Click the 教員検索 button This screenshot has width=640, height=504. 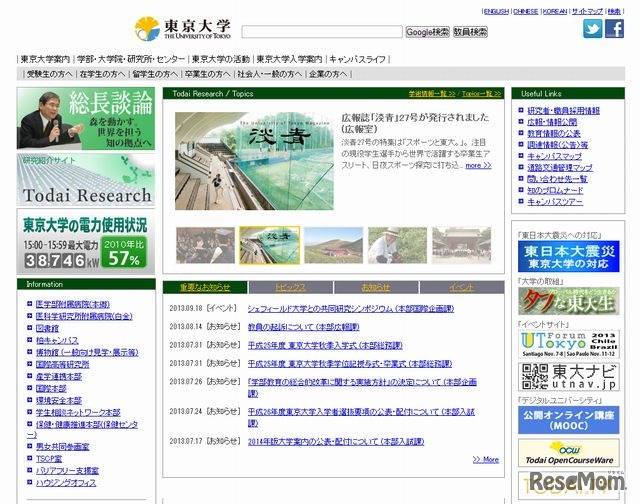(470, 32)
